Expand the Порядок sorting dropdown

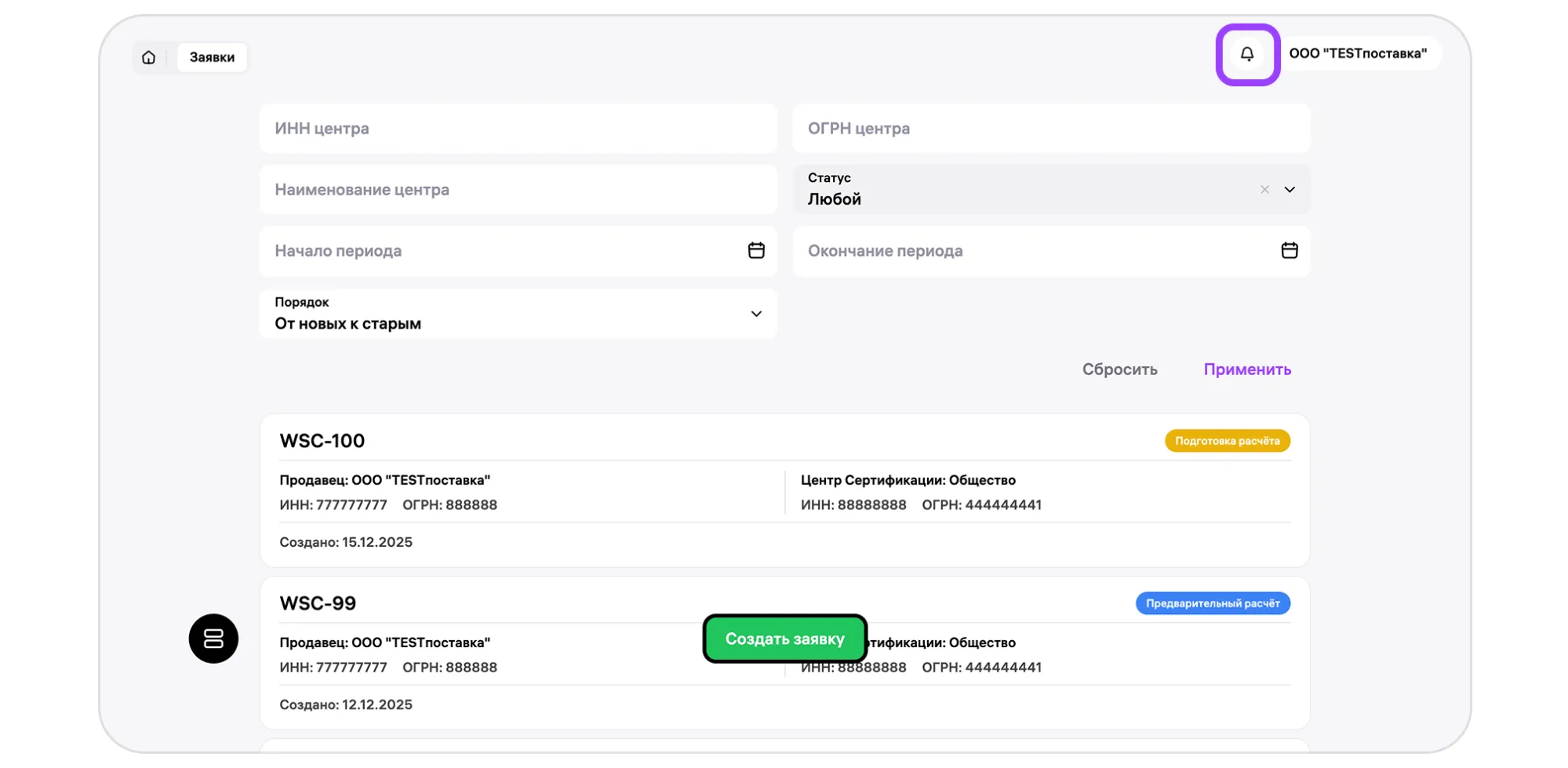[755, 314]
